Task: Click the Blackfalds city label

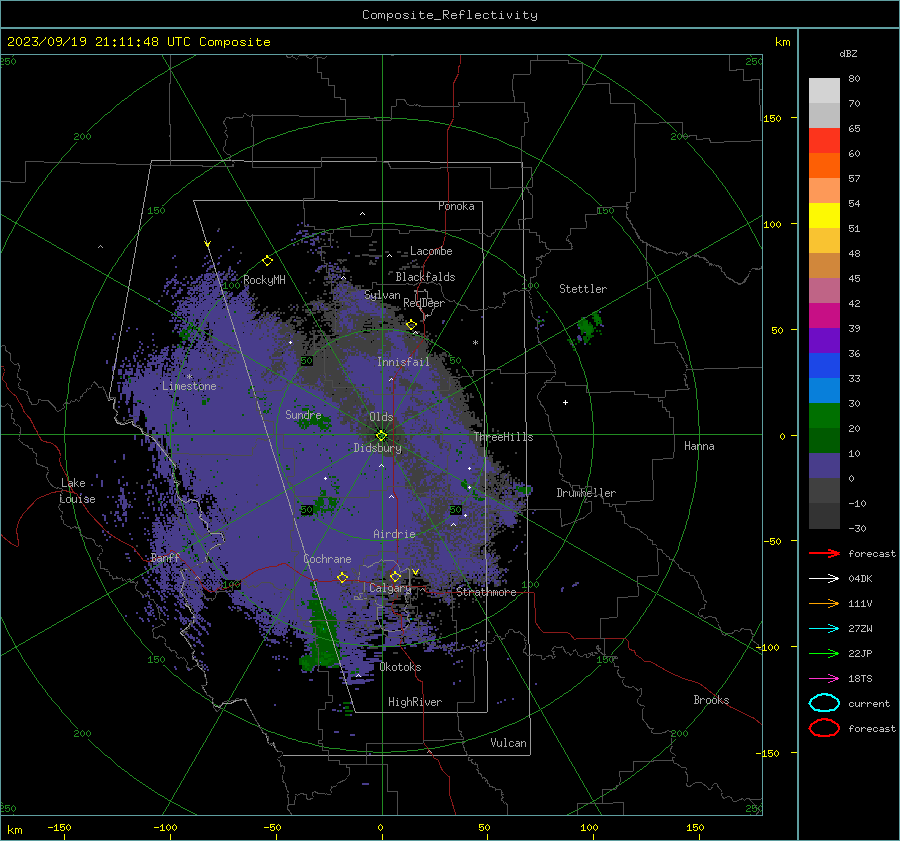Action: tap(425, 277)
